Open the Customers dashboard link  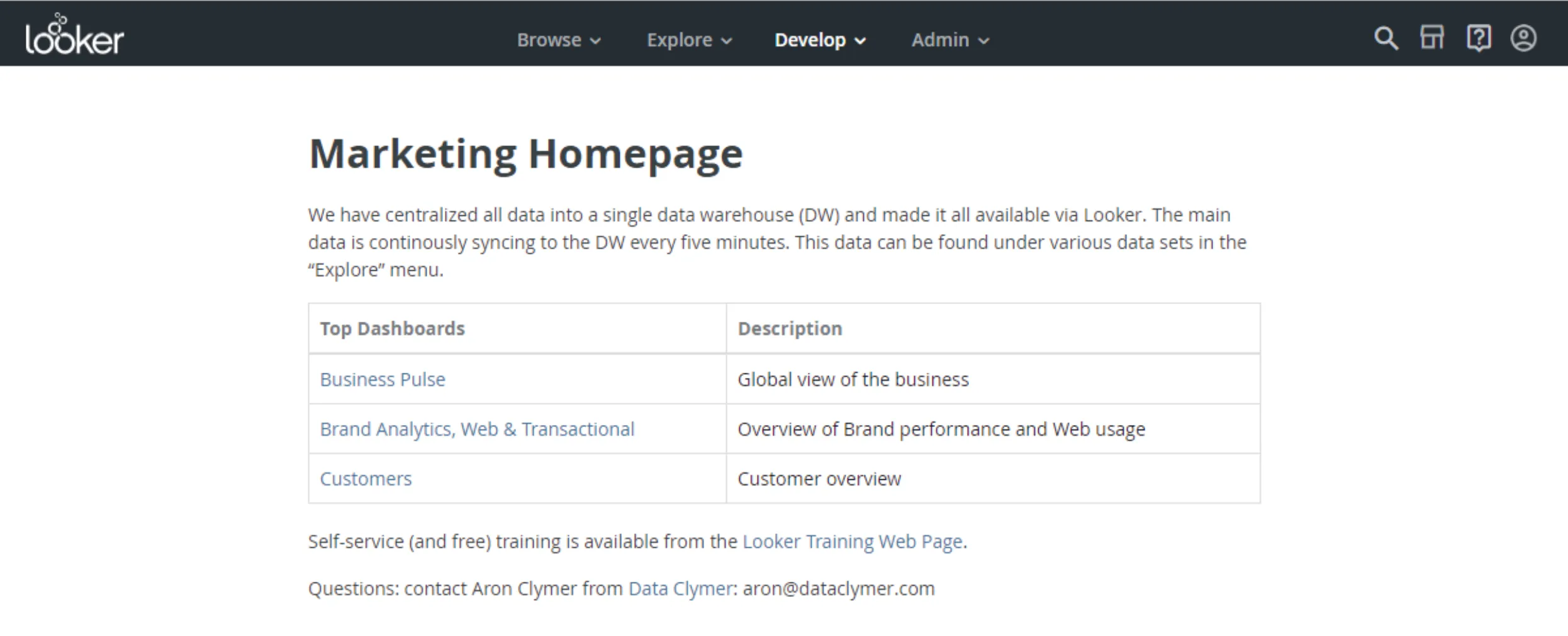[366, 479]
